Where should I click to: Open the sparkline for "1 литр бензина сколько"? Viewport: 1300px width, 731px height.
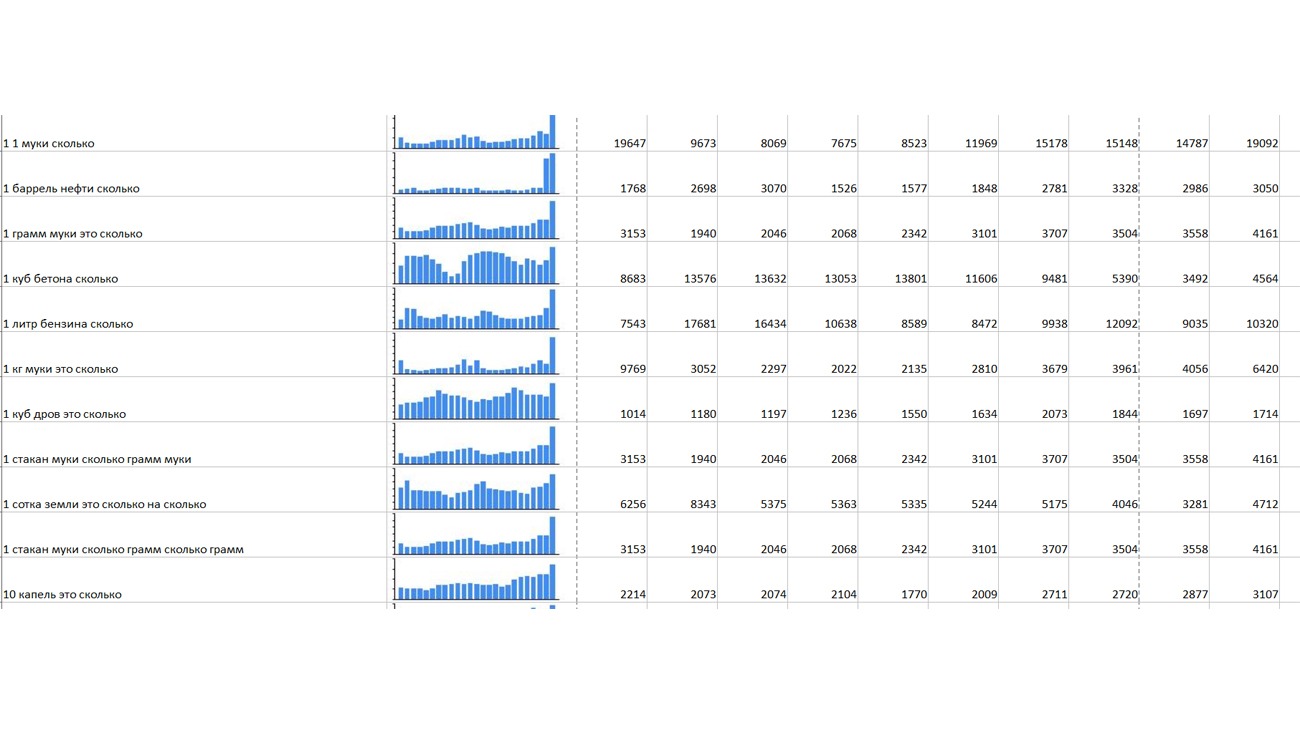coord(476,311)
